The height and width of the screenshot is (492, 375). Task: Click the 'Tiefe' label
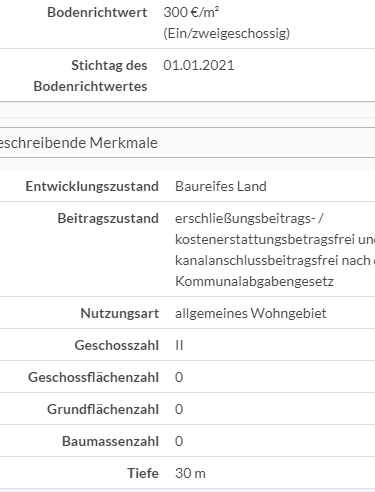(143, 473)
